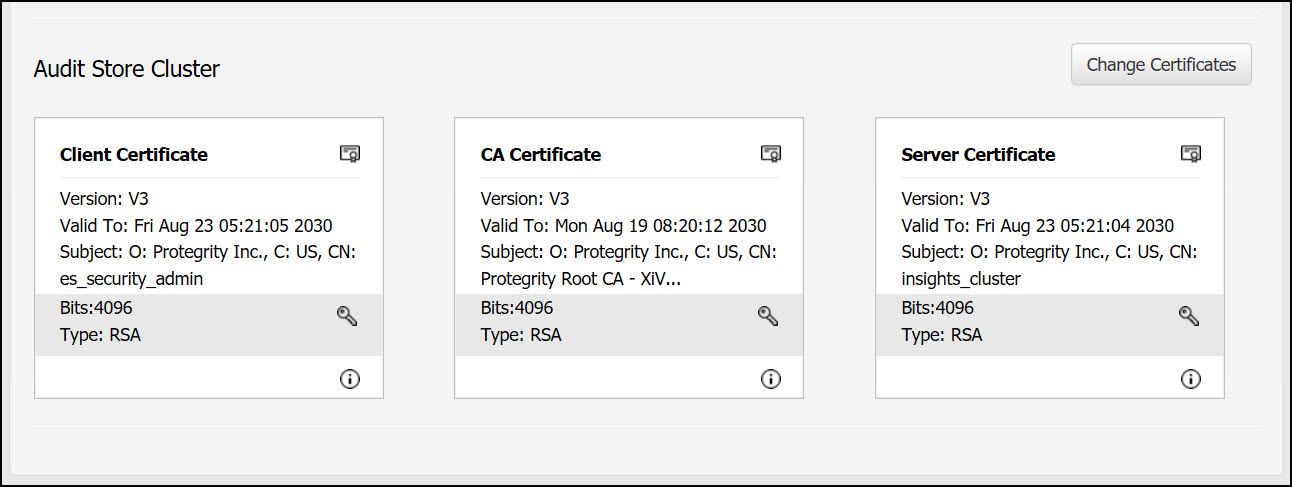Click Type: RSA on the Client Certificate
This screenshot has width=1292, height=487.
pos(100,335)
